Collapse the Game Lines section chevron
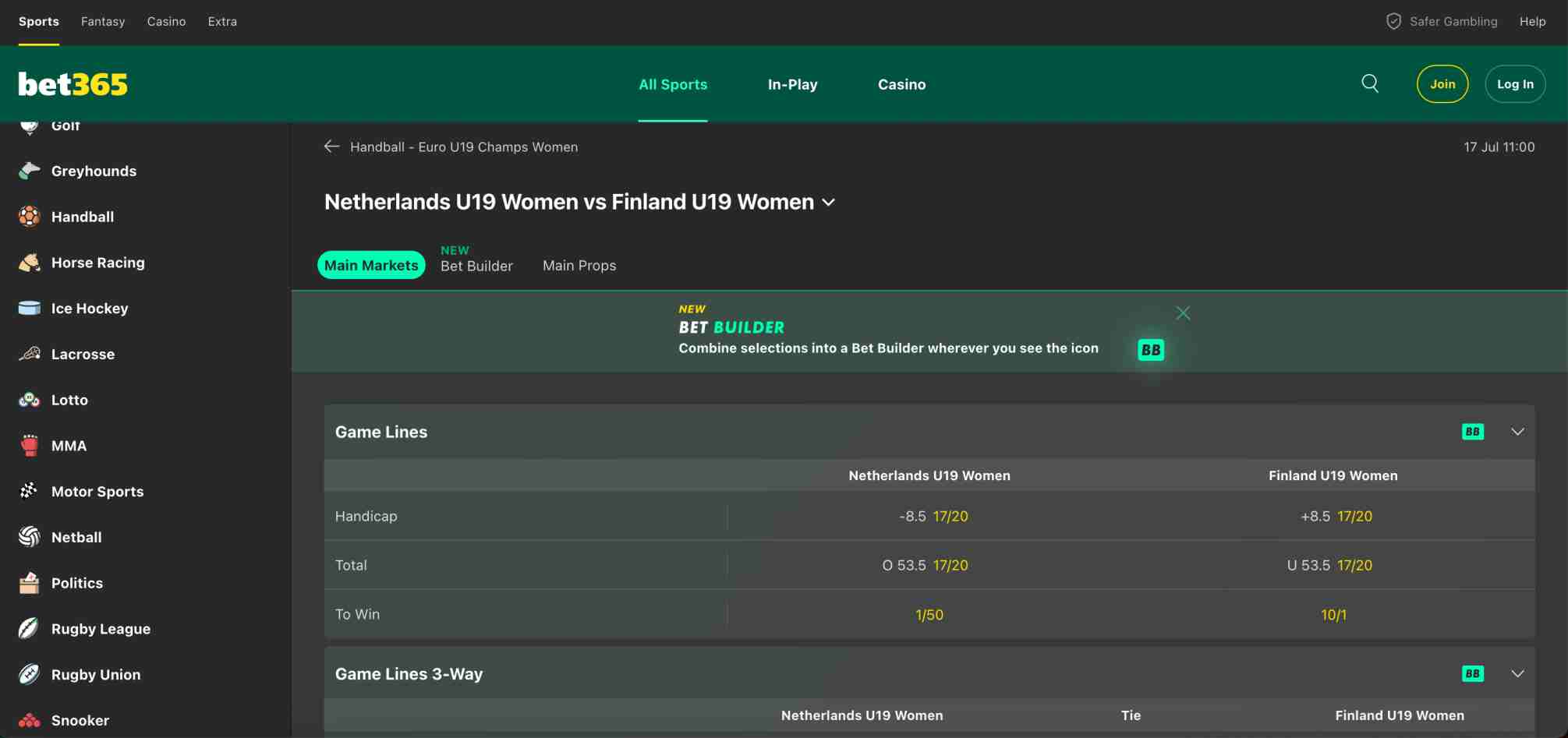The height and width of the screenshot is (738, 1568). [1518, 432]
